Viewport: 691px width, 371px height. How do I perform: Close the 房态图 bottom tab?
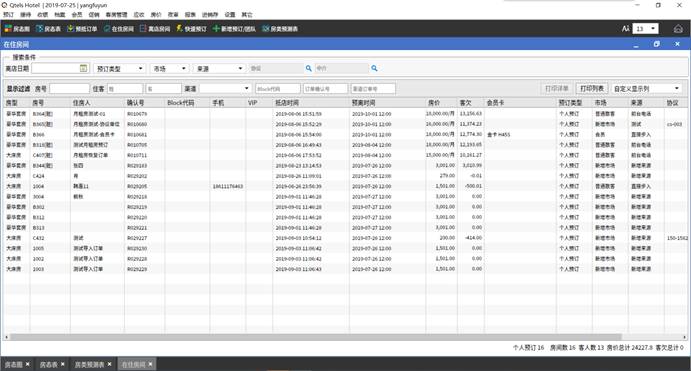pyautogui.click(x=27, y=364)
